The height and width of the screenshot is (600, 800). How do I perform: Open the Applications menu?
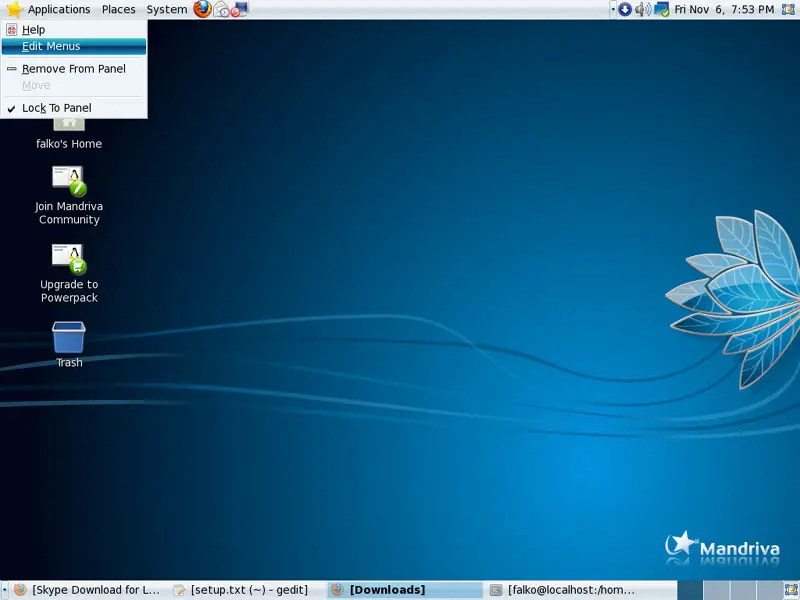(49, 9)
